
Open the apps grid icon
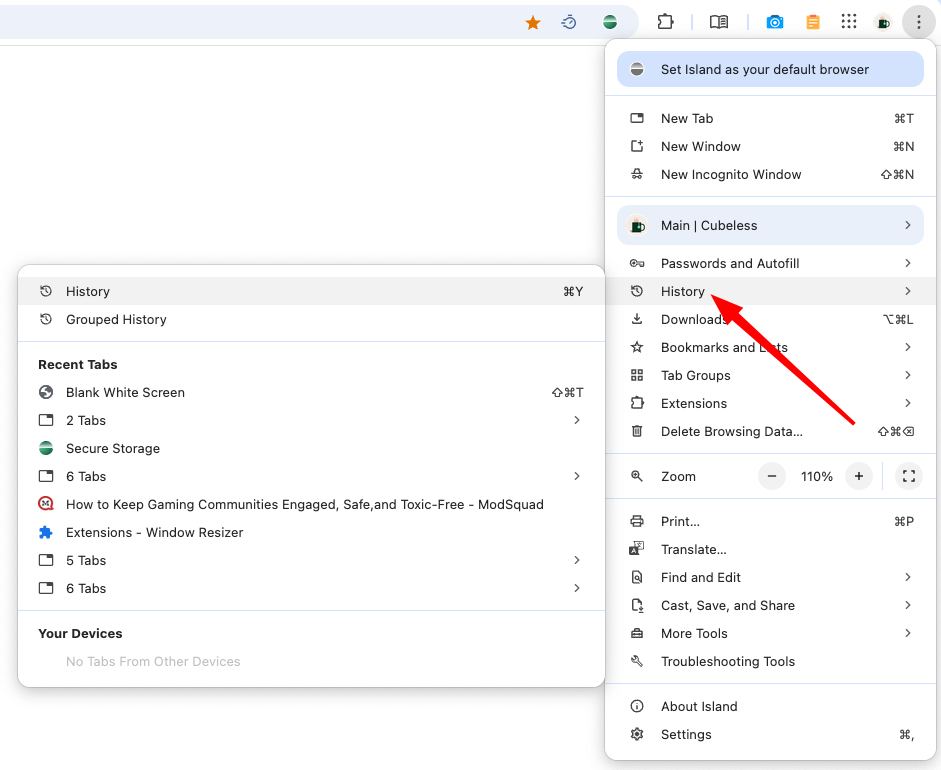[849, 22]
